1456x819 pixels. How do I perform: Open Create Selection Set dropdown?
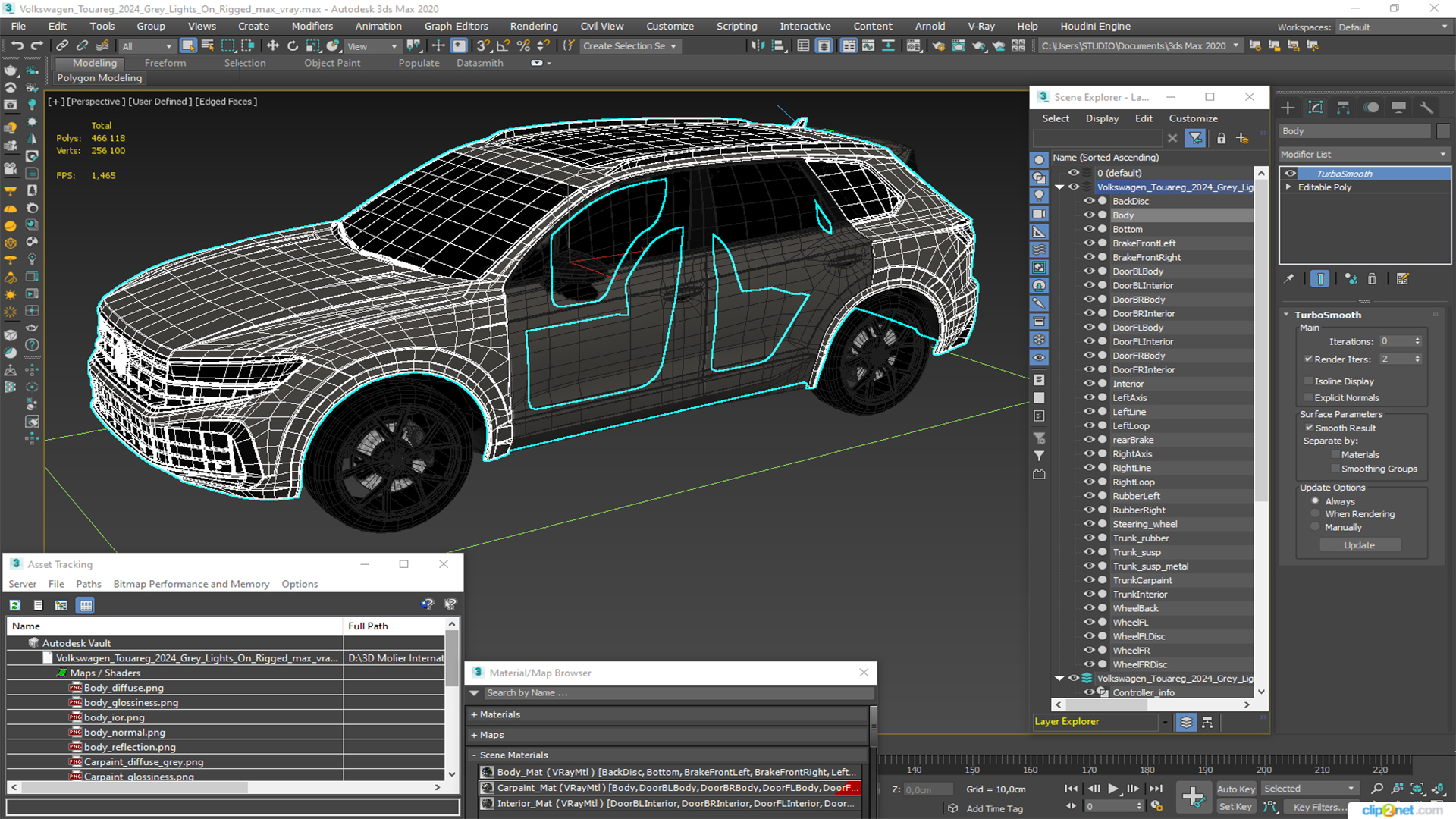[x=629, y=46]
